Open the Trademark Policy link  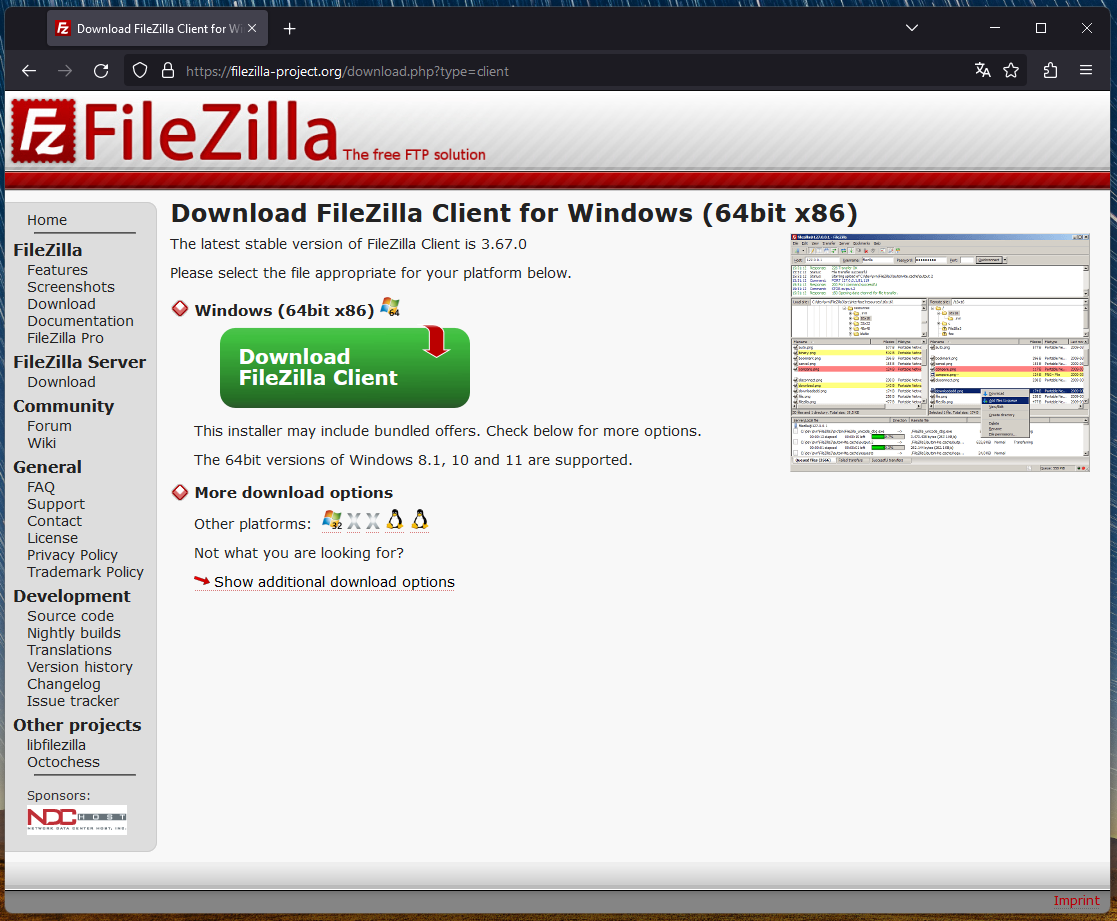85,572
